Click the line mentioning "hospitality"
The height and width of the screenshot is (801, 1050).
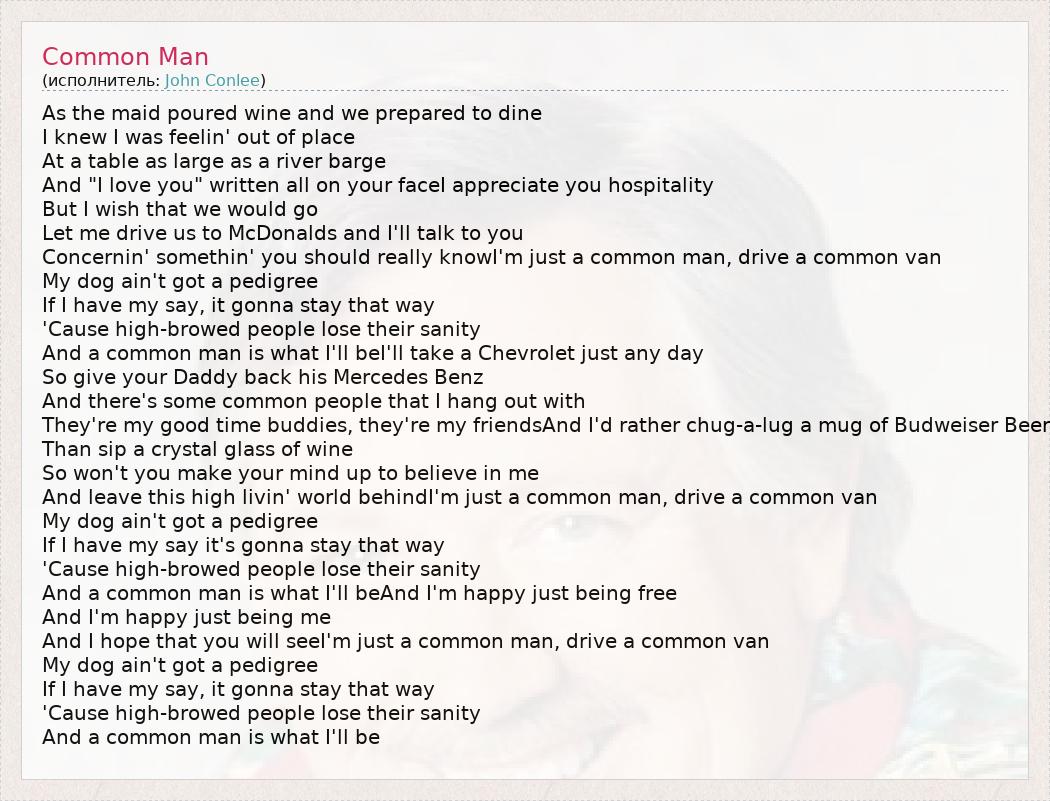(377, 185)
